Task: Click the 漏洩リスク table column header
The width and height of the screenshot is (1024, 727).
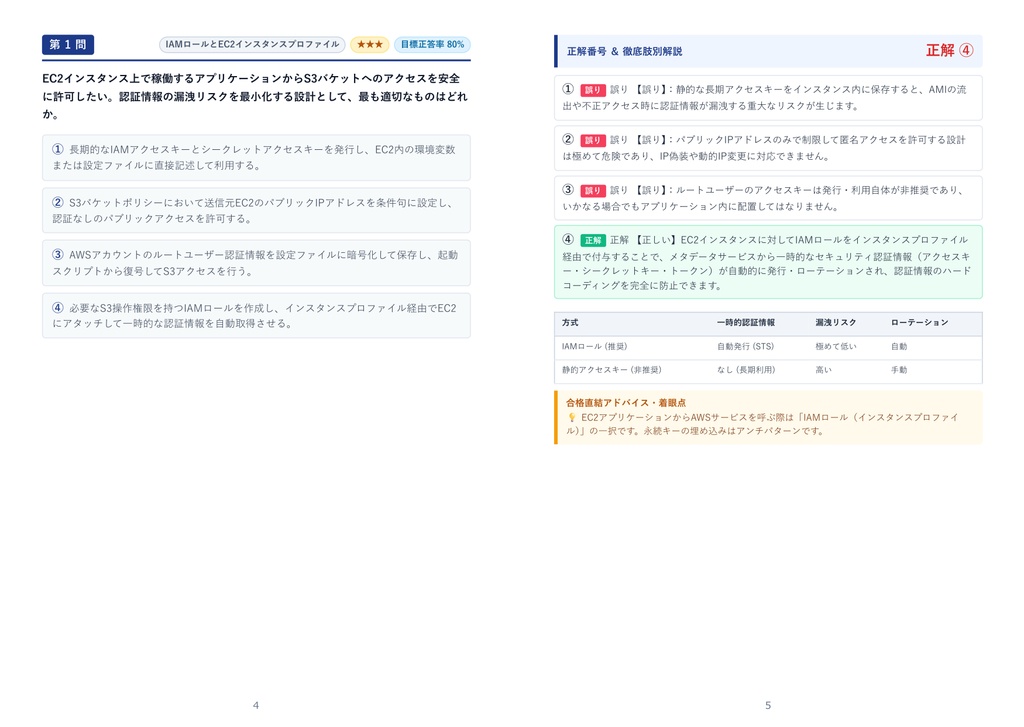Action: 835,323
